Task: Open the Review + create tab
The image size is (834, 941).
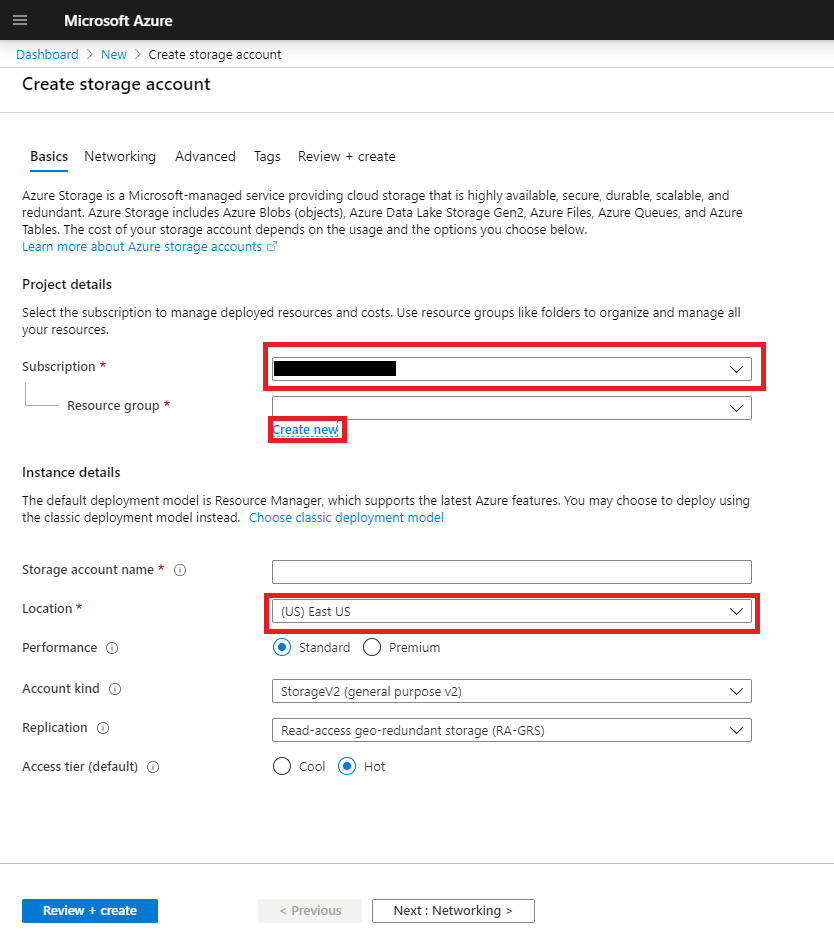Action: 347,157
